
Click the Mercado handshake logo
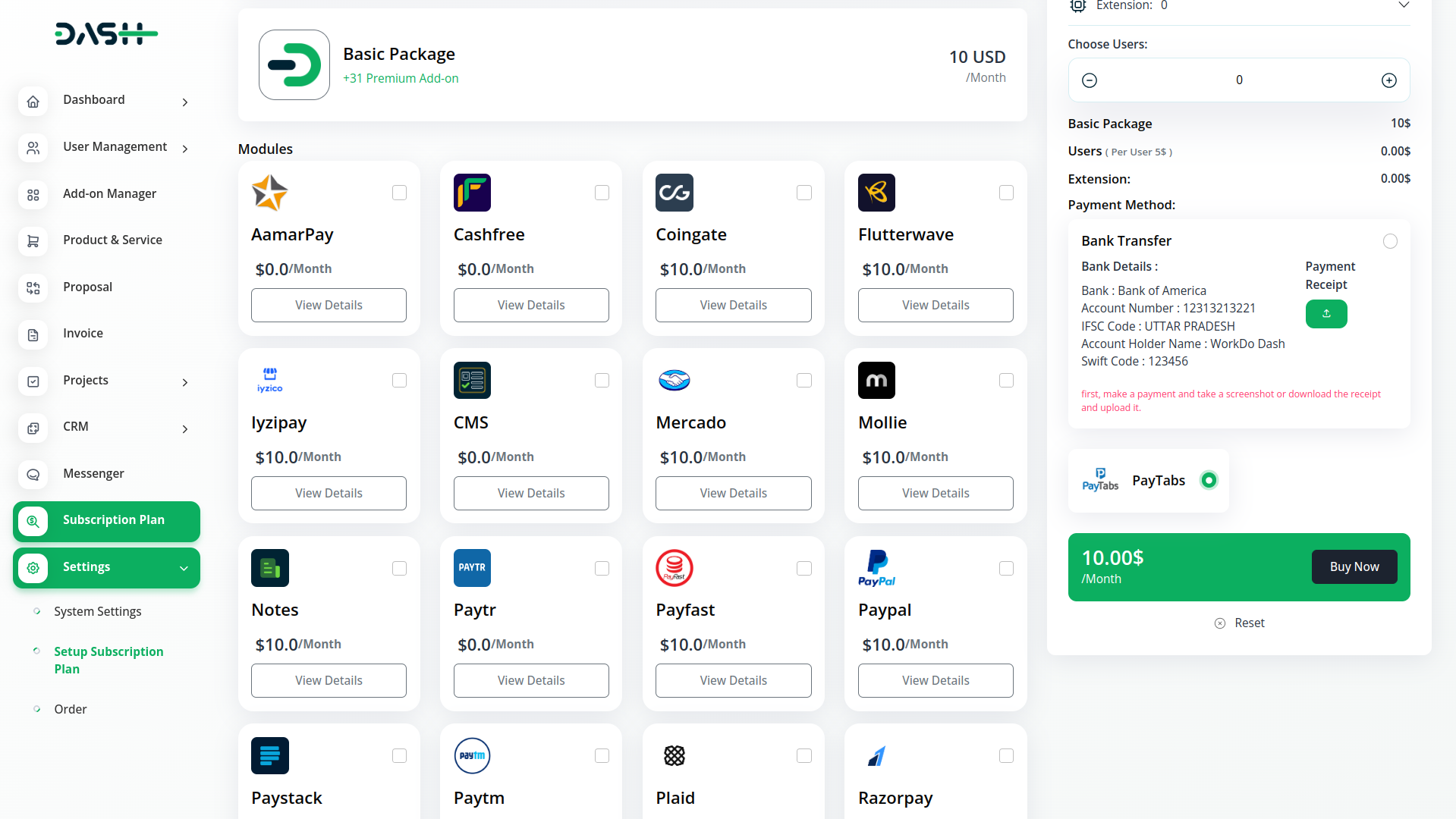pyautogui.click(x=675, y=380)
